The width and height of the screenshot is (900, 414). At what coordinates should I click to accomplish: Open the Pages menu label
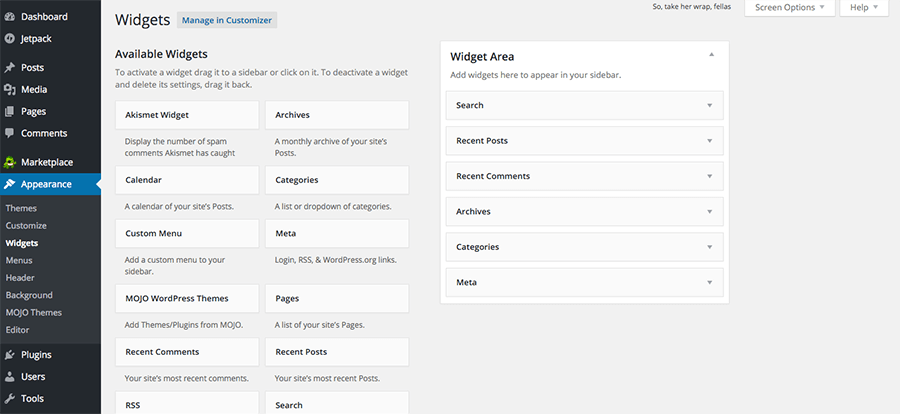[x=33, y=111]
